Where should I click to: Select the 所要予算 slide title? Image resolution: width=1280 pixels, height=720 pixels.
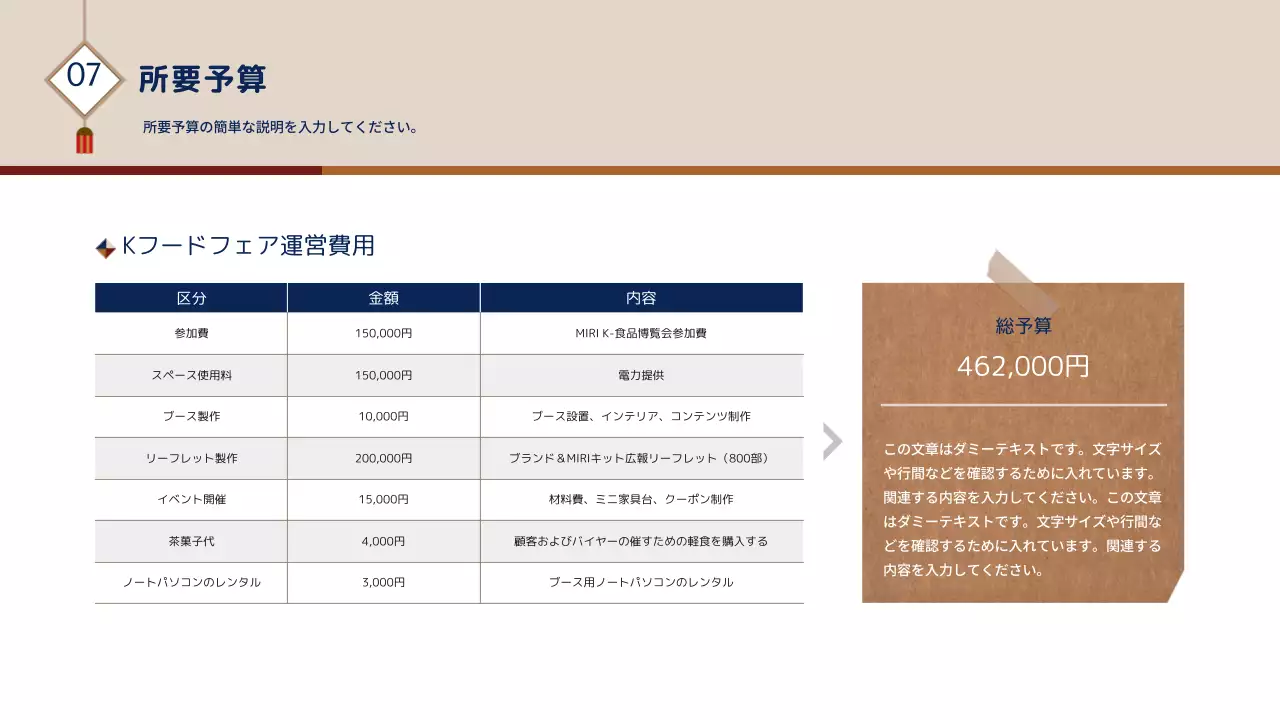click(203, 79)
